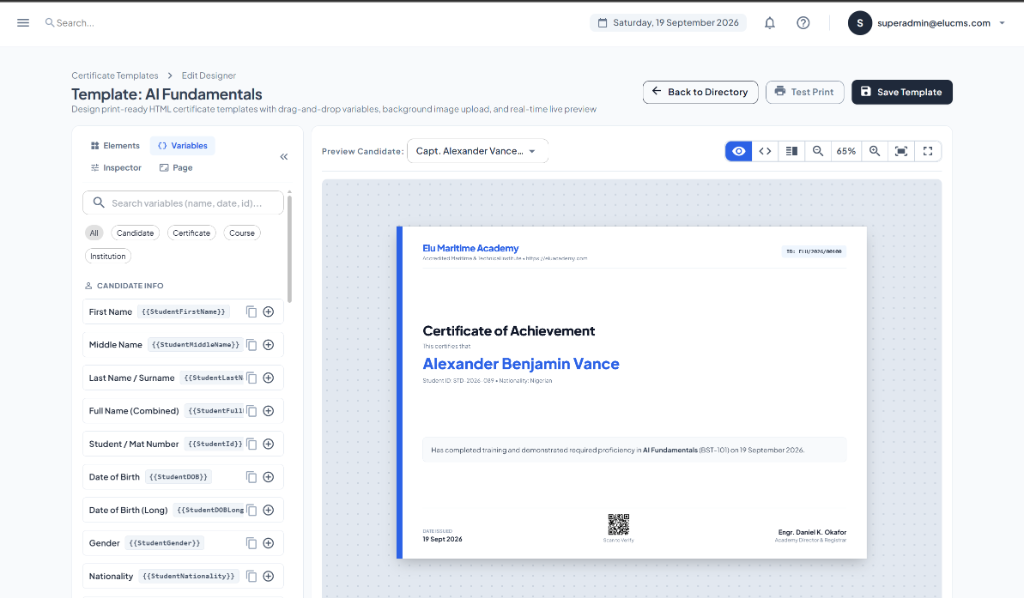Zoom out the preview
1024x598 pixels.
[x=818, y=151]
